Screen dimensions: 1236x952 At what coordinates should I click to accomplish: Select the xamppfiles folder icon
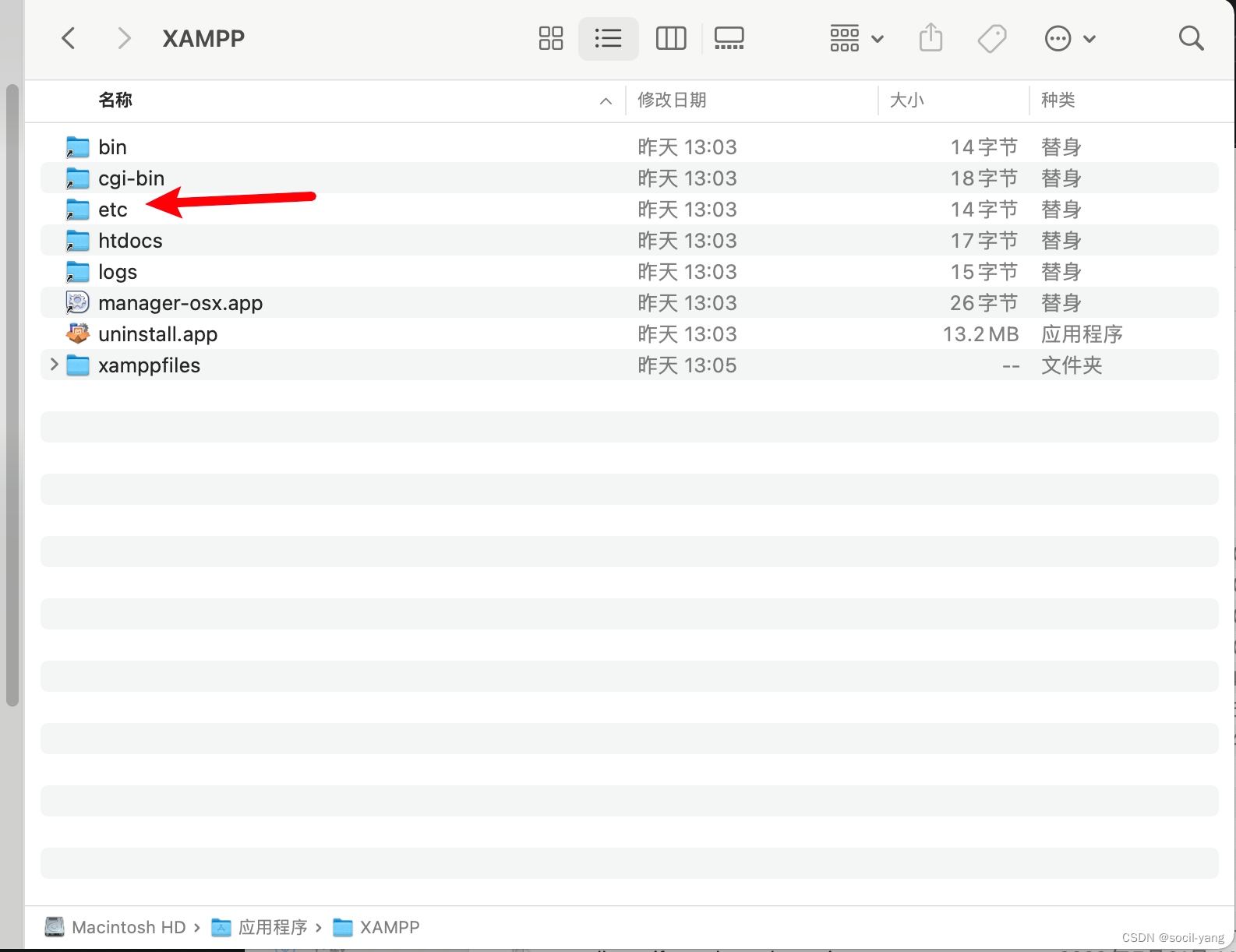click(x=78, y=365)
